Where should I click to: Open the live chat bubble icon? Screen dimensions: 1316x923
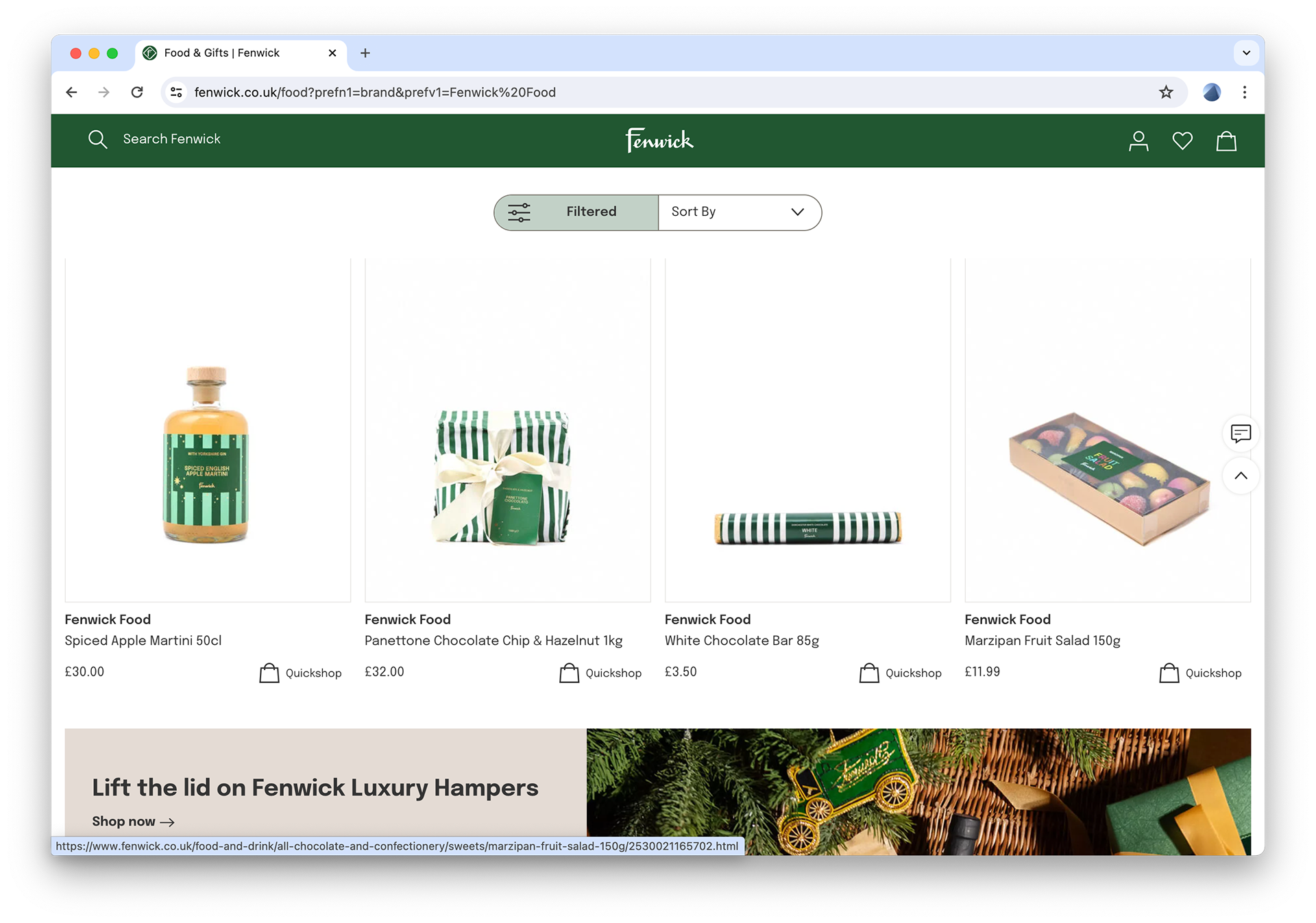coord(1241,433)
